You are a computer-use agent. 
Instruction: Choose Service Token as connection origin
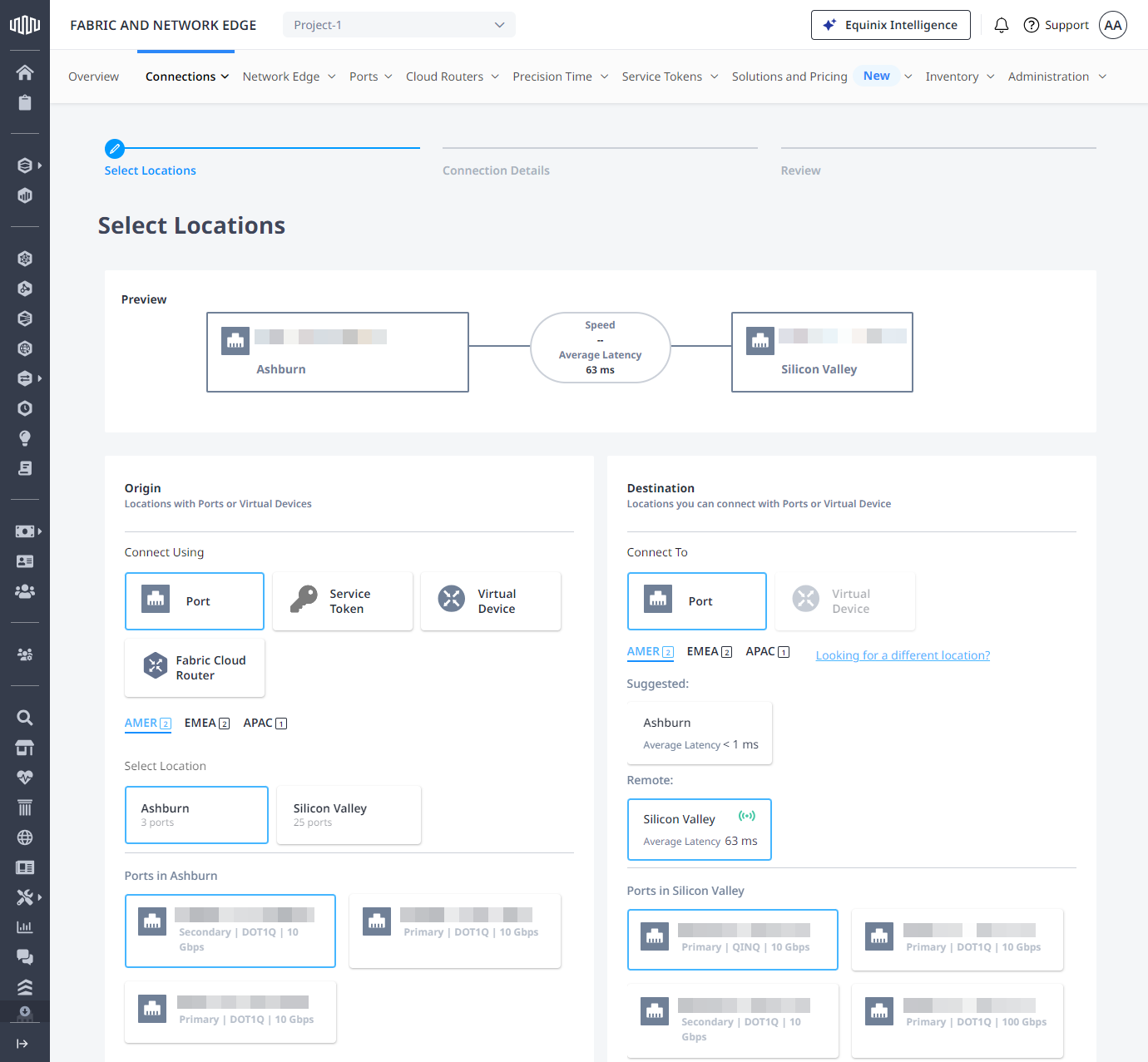[343, 601]
